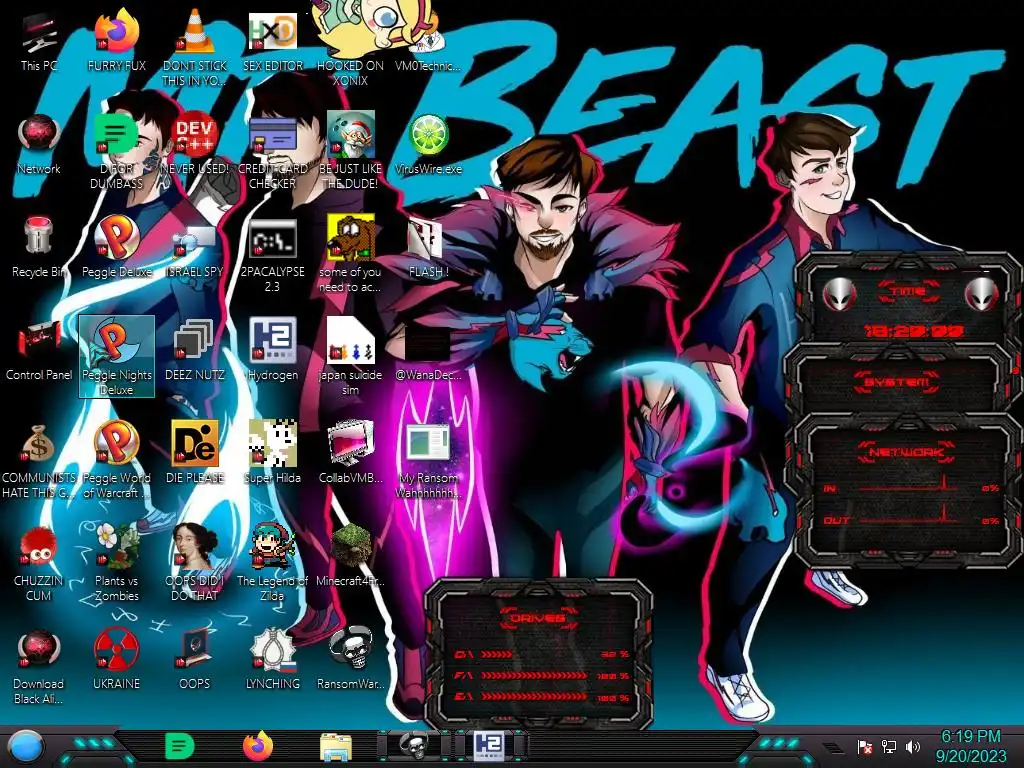Open the FURRY FUX Firefox shortcut
This screenshot has height=768, width=1024.
(117, 40)
